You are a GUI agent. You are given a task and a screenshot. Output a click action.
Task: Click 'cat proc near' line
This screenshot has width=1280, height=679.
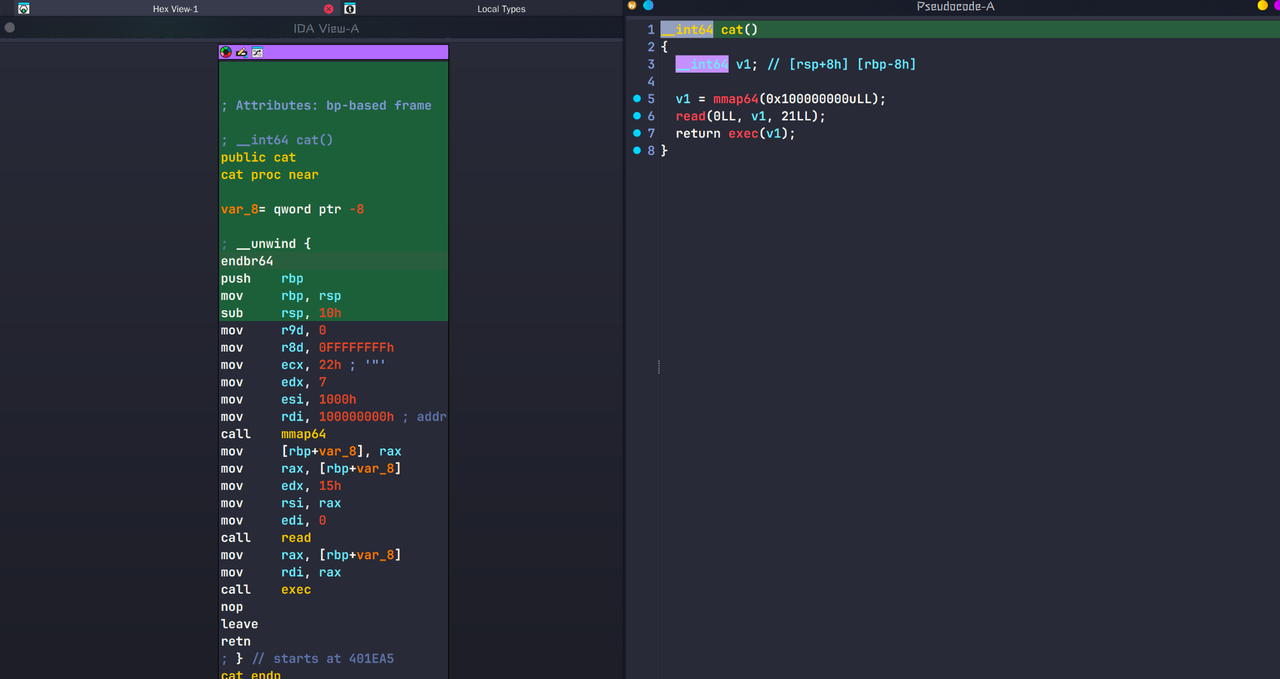(270, 174)
